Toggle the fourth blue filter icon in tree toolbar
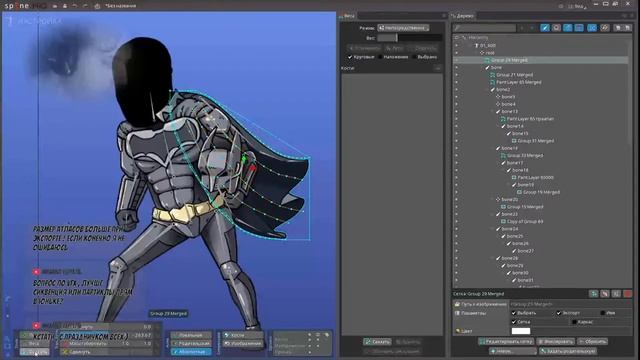The image size is (640, 360). click(579, 28)
